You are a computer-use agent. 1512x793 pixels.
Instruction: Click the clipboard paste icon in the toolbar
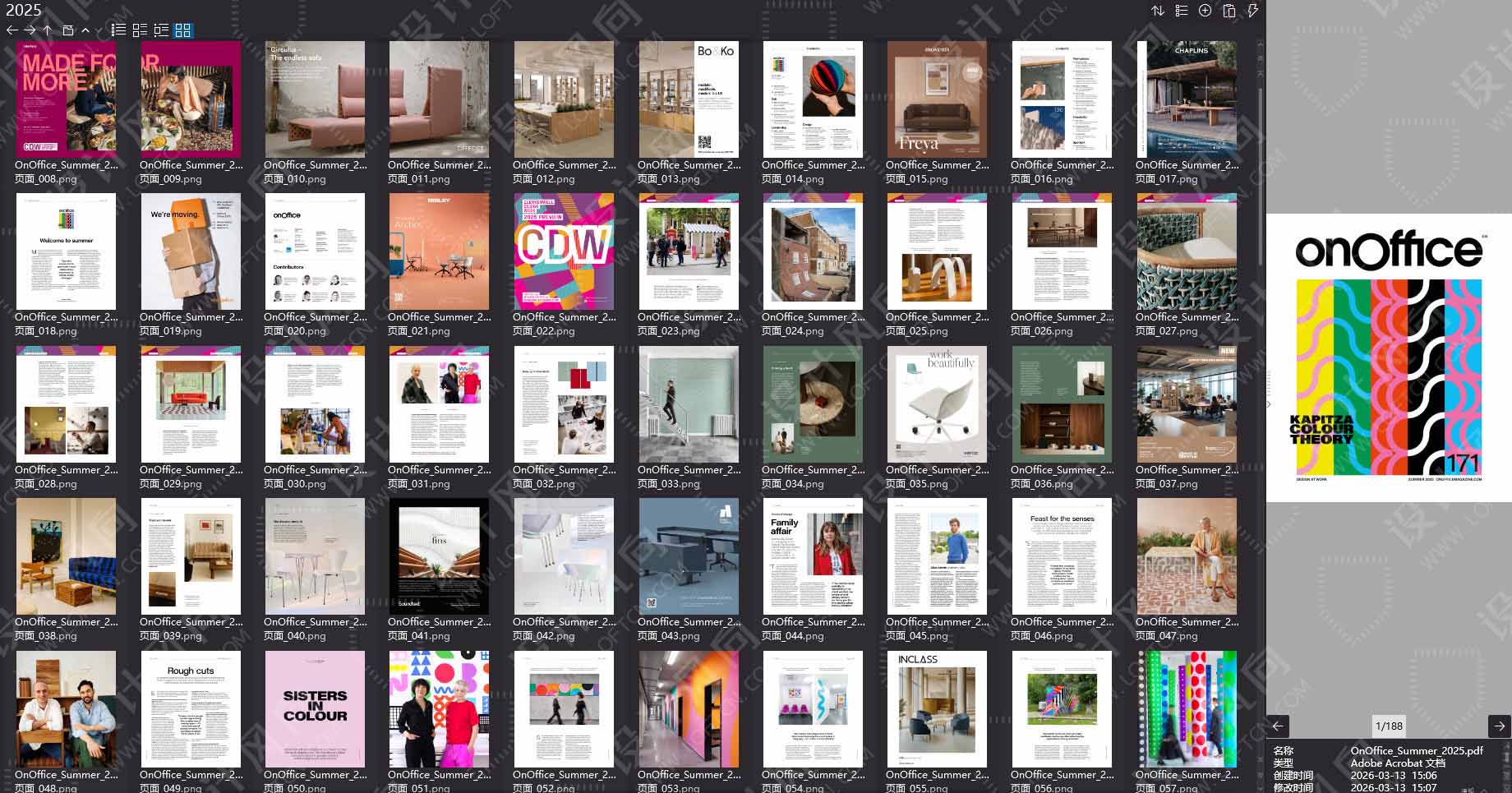tap(1228, 11)
